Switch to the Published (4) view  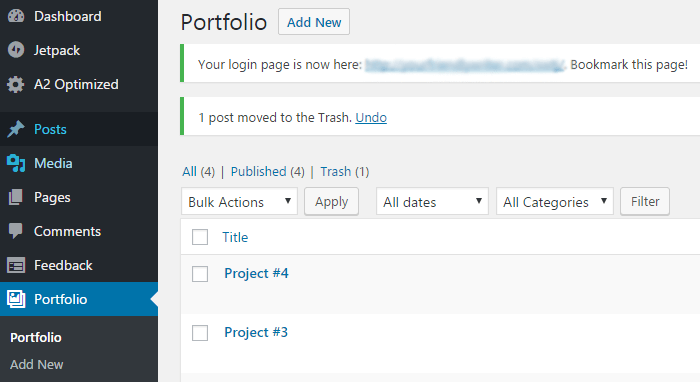point(267,171)
